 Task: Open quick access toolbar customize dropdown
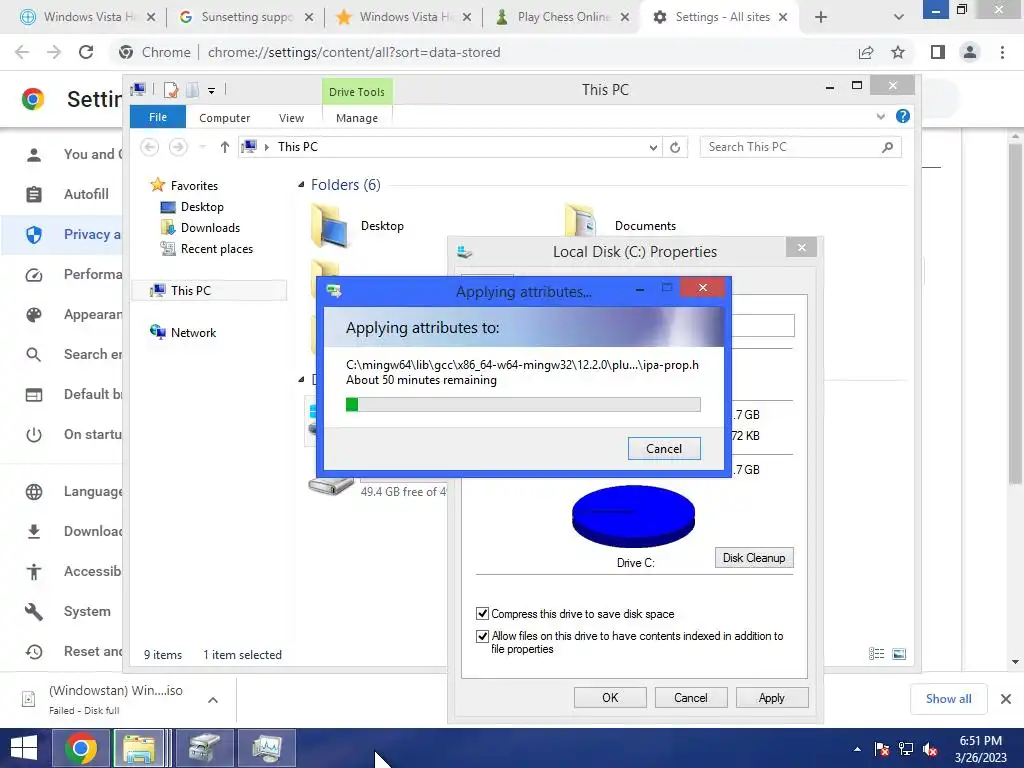pos(212,91)
